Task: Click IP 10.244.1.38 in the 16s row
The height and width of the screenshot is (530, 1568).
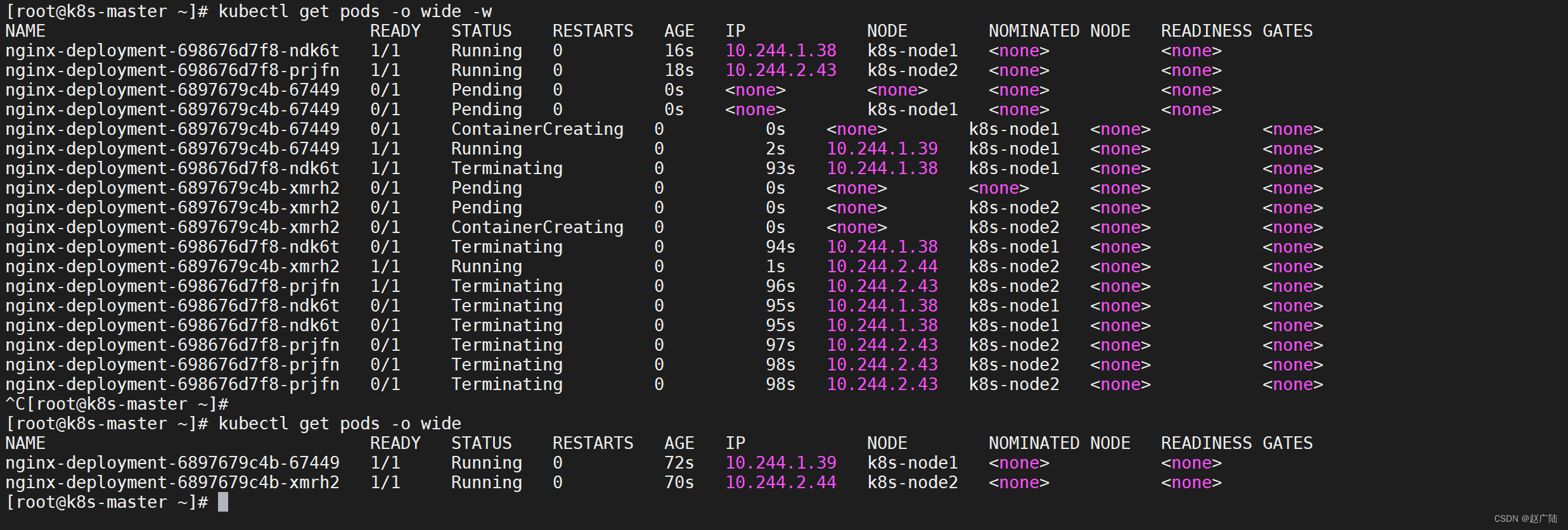Action: pyautogui.click(x=781, y=51)
